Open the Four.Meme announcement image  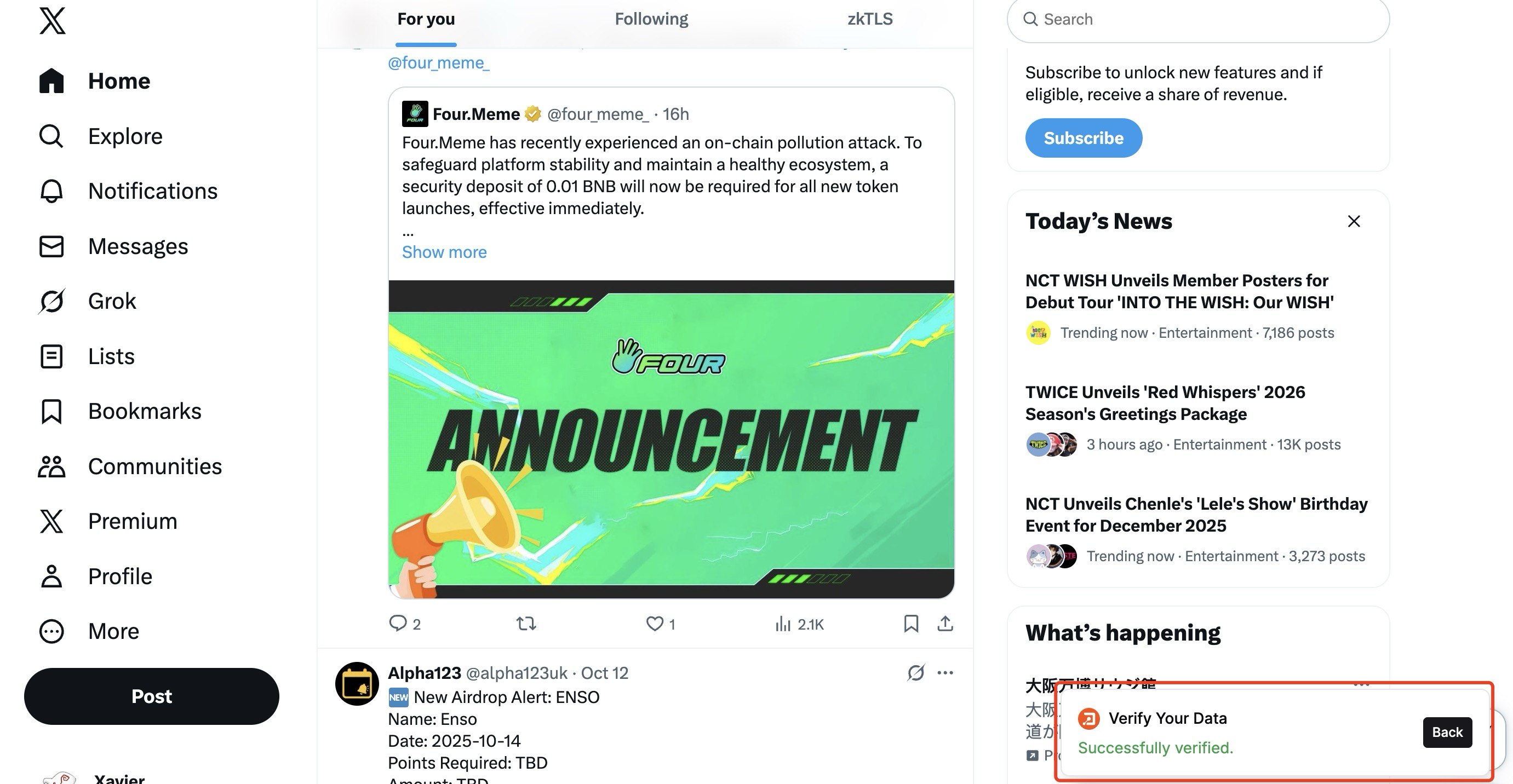pyautogui.click(x=670, y=439)
